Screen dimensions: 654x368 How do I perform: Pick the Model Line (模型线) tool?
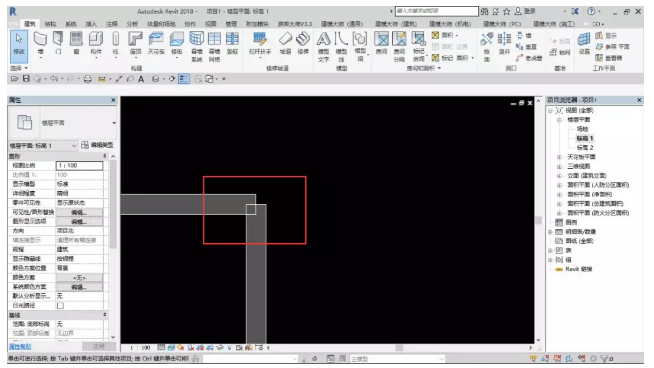341,46
